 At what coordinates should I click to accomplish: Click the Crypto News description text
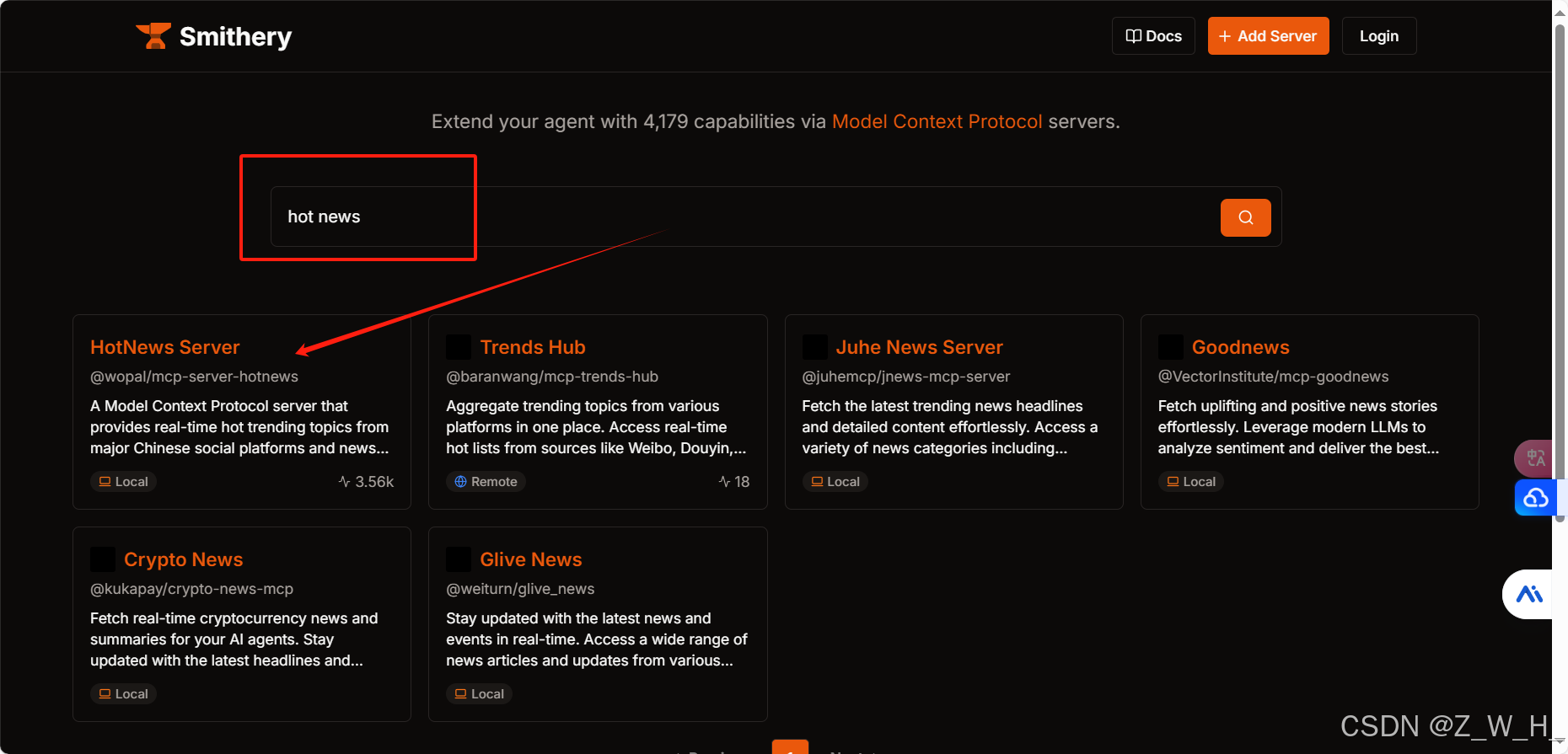(x=234, y=639)
